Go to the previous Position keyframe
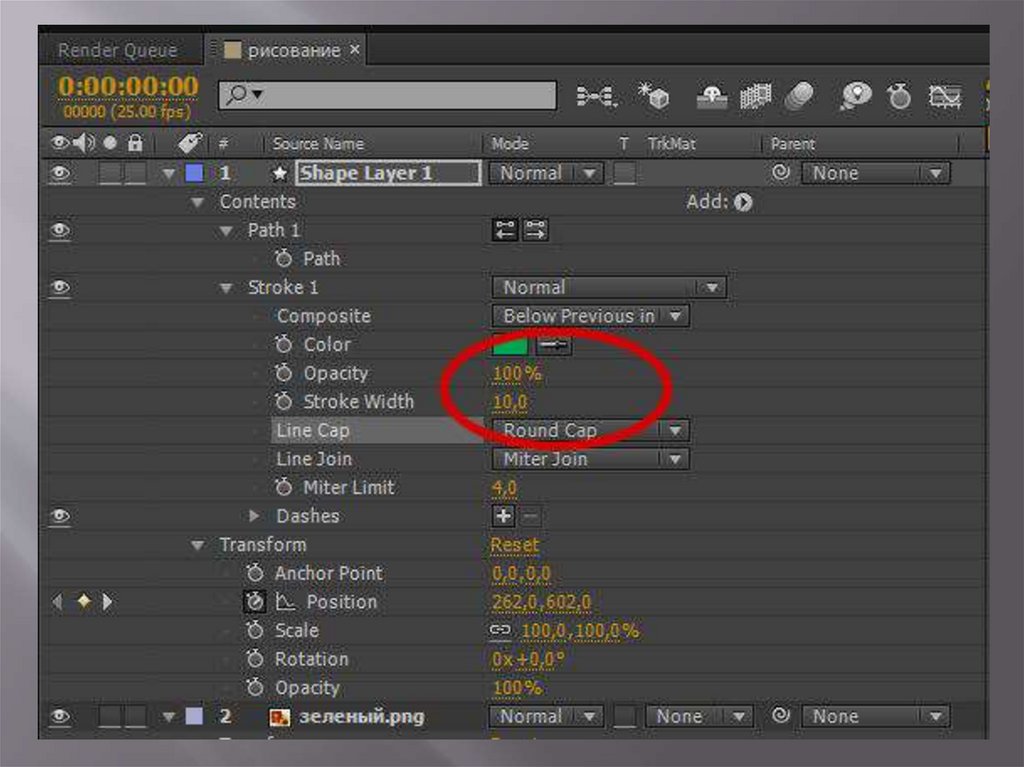Screen dimensions: 1024x767 point(58,601)
